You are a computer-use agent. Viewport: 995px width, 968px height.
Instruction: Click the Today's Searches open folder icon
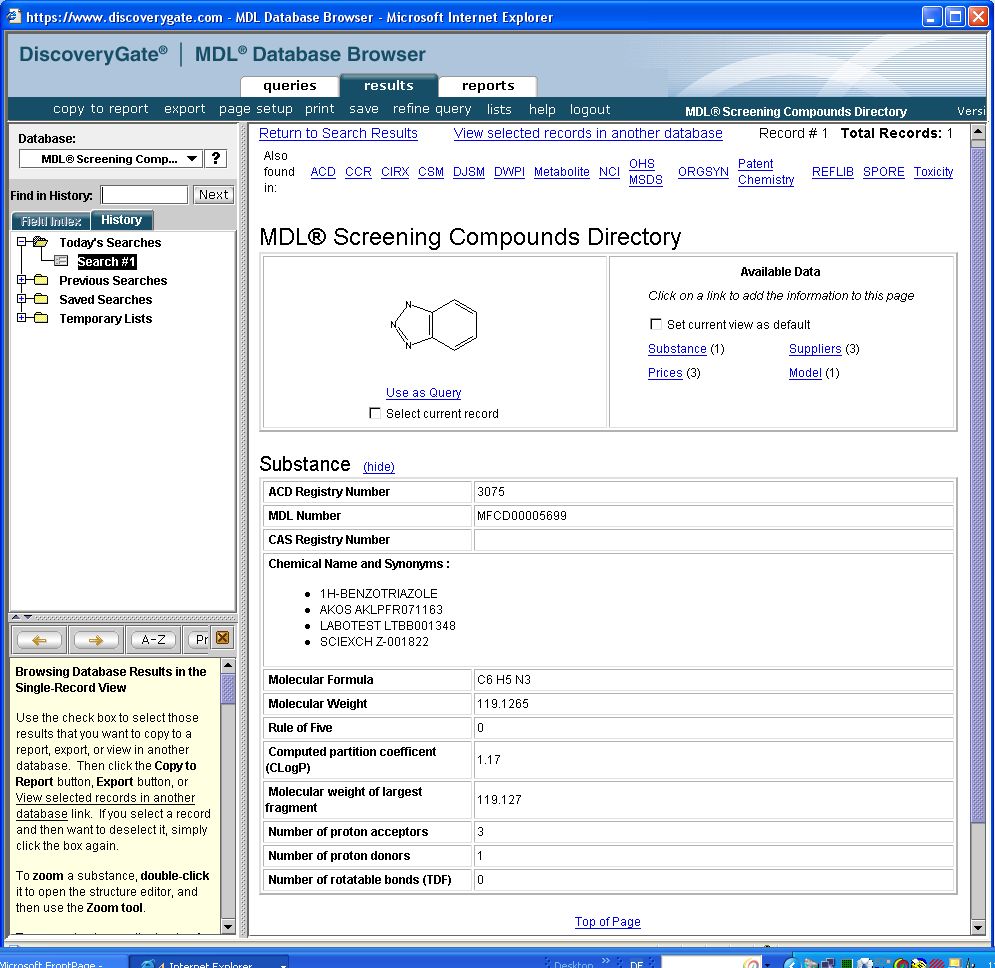(40, 243)
